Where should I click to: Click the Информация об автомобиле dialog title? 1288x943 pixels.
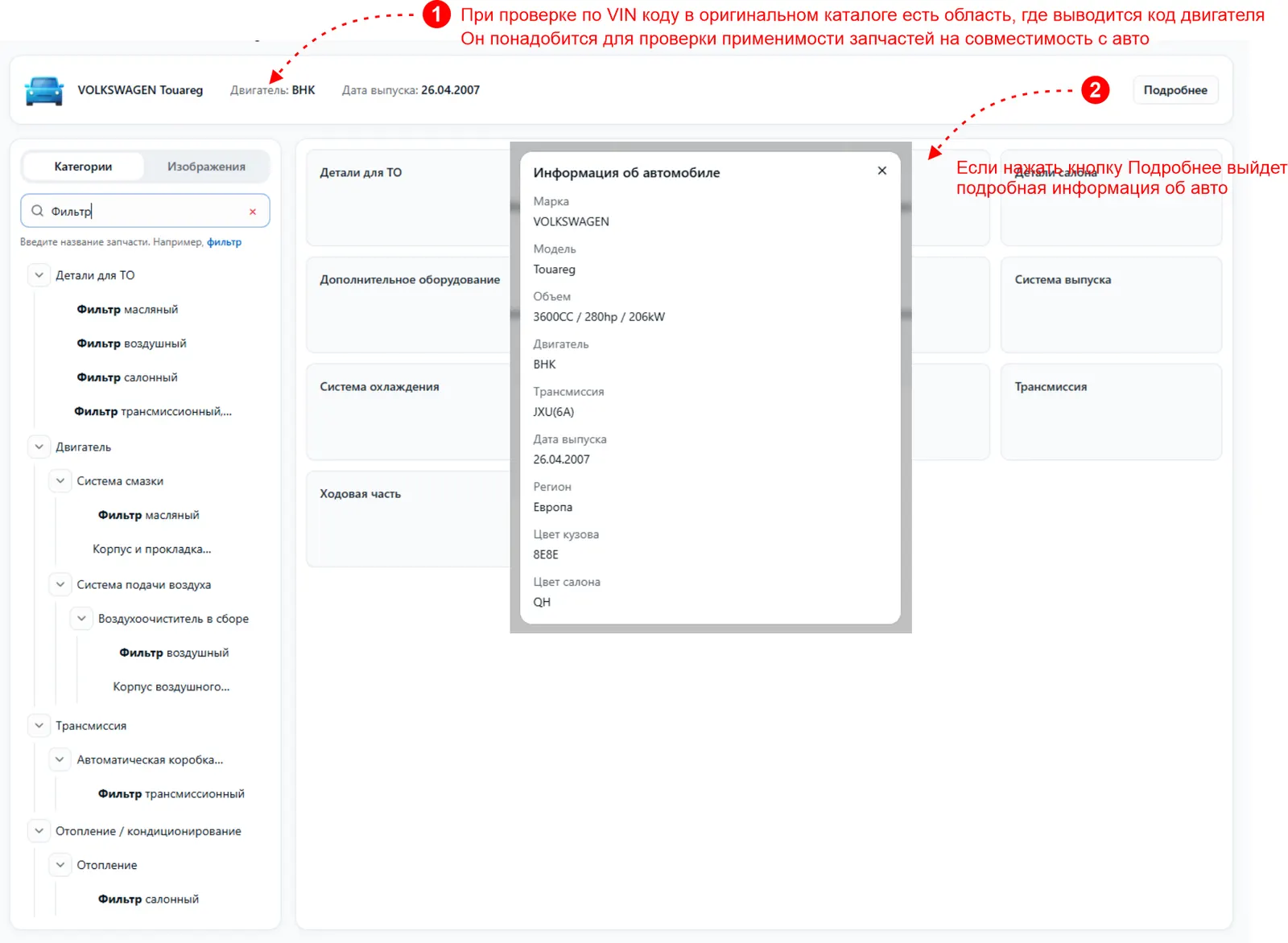coord(626,173)
